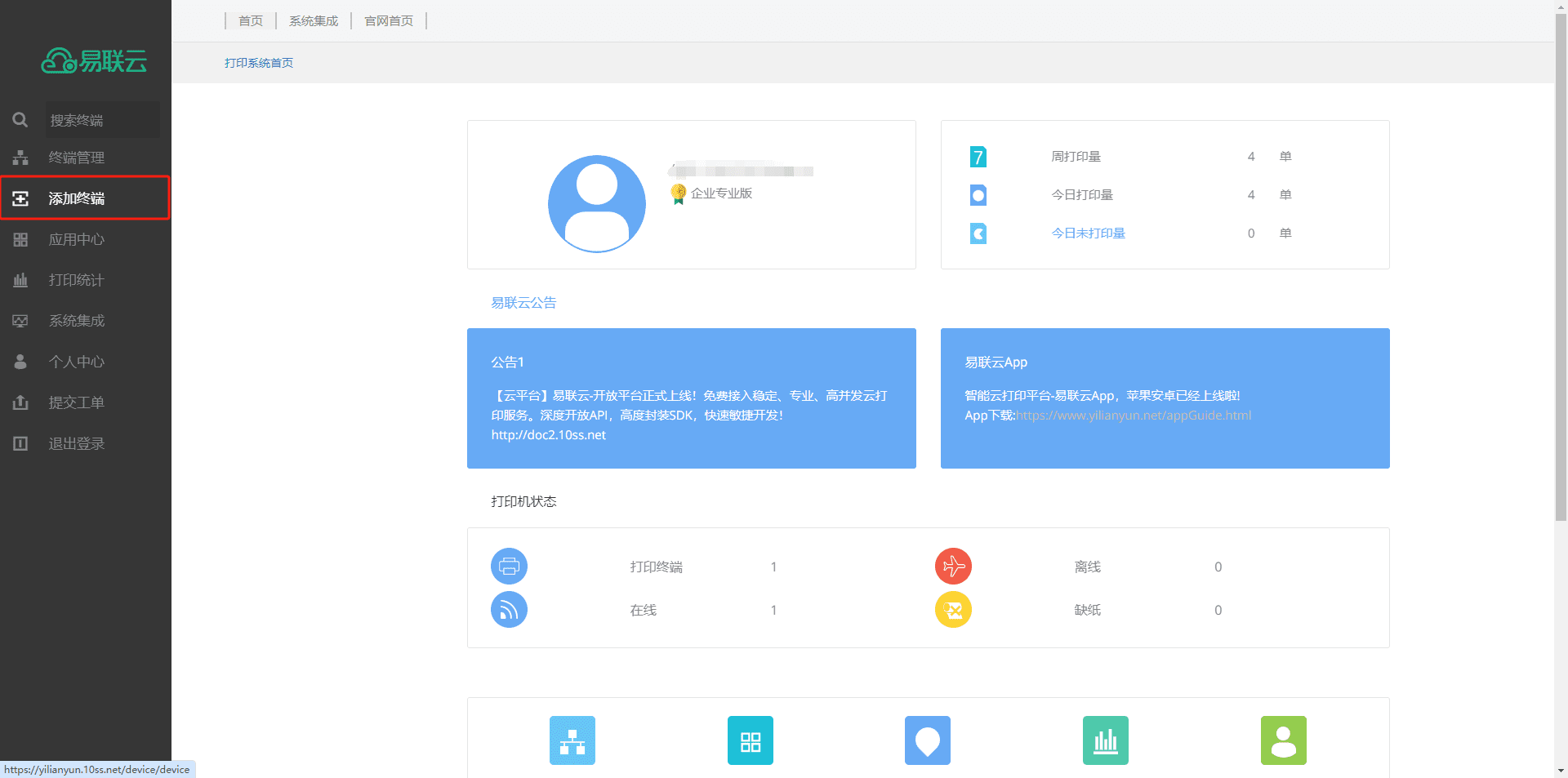Click the blue printer terminal icon
The height and width of the screenshot is (778, 1568).
[x=509, y=566]
